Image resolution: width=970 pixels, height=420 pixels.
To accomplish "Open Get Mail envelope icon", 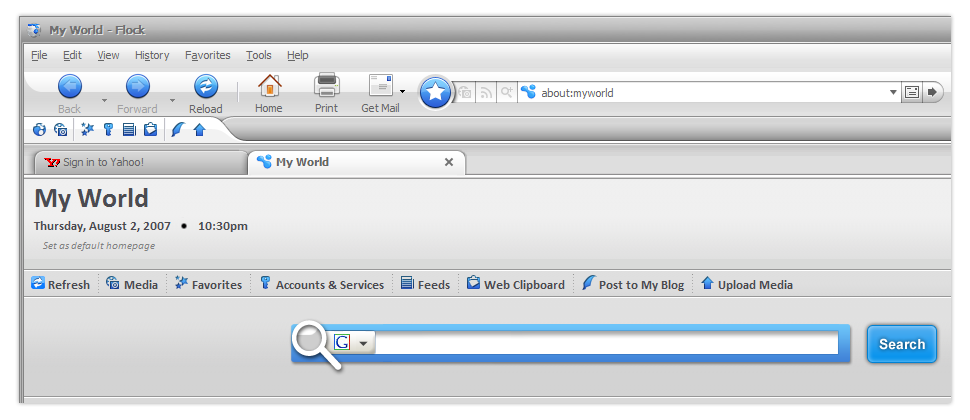I will (380, 85).
